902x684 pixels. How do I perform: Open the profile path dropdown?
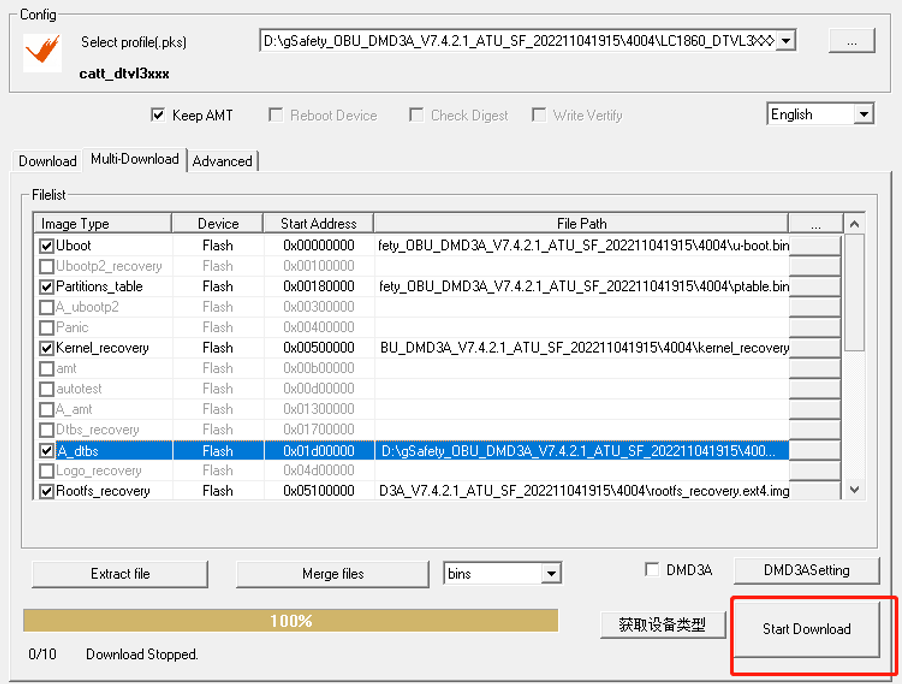[786, 41]
